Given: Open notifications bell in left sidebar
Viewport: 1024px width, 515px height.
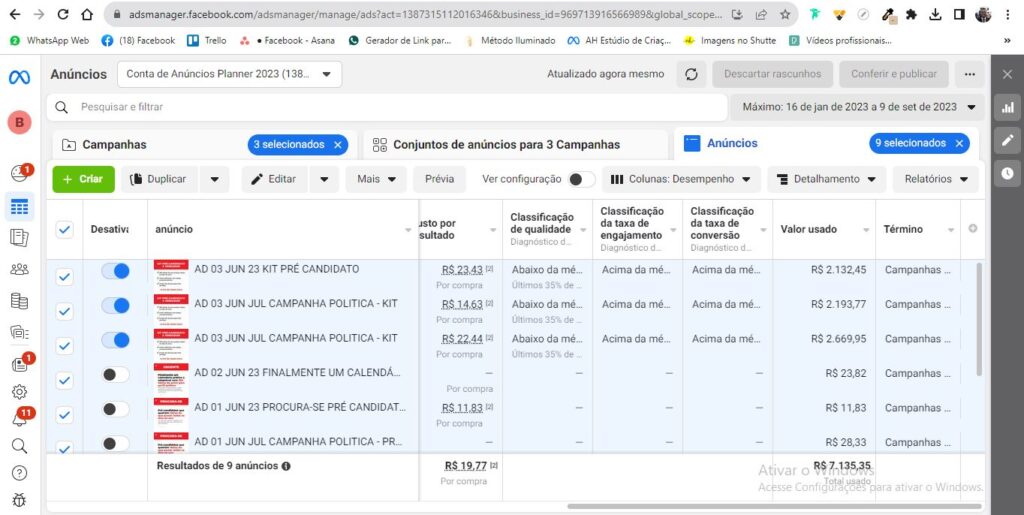Looking at the screenshot, I should pyautogui.click(x=19, y=419).
